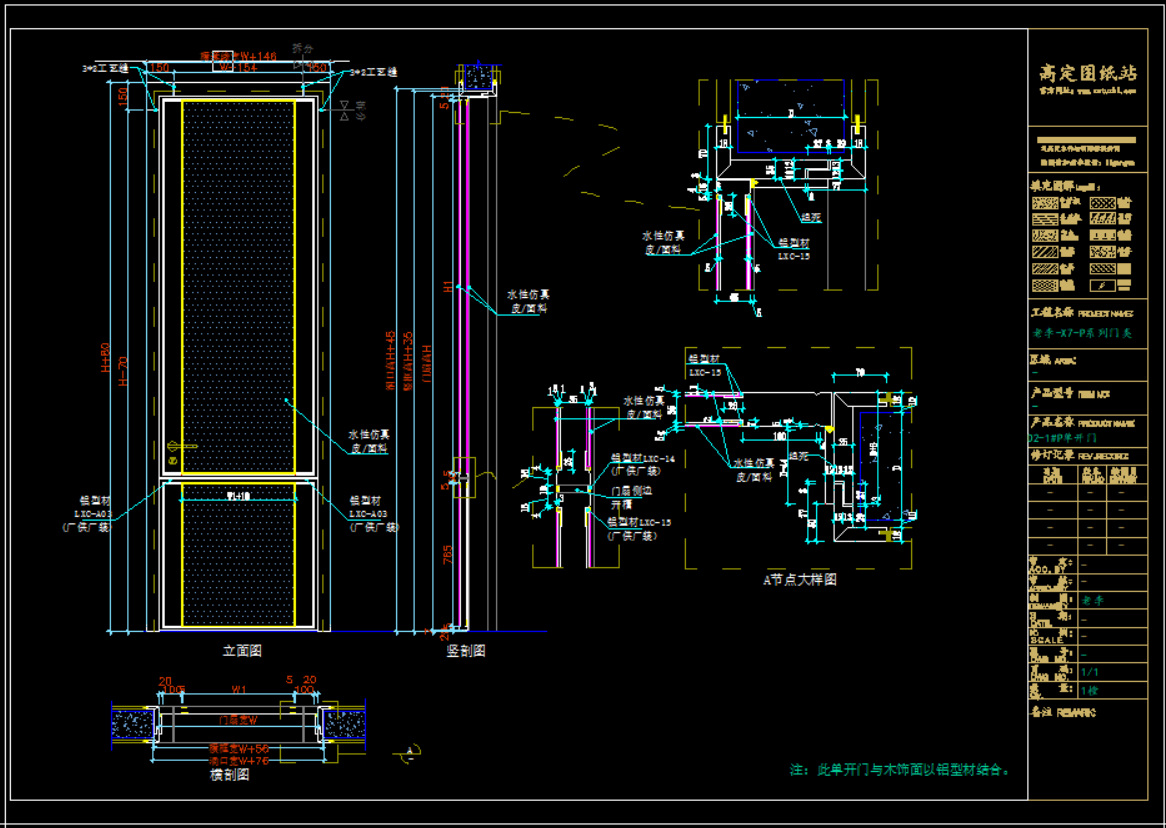
Task: Select the A节点大样图 detail title
Action: pos(799,579)
